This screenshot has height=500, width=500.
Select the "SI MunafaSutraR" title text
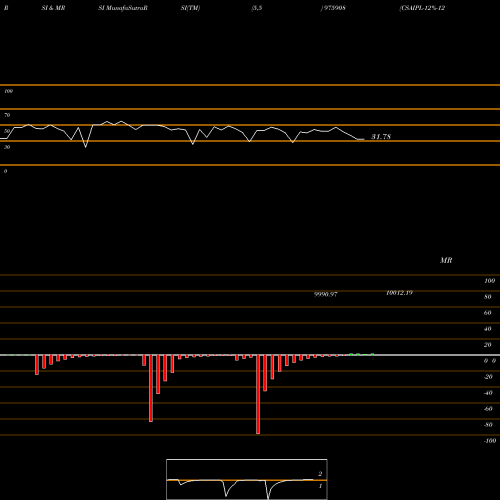click(123, 8)
